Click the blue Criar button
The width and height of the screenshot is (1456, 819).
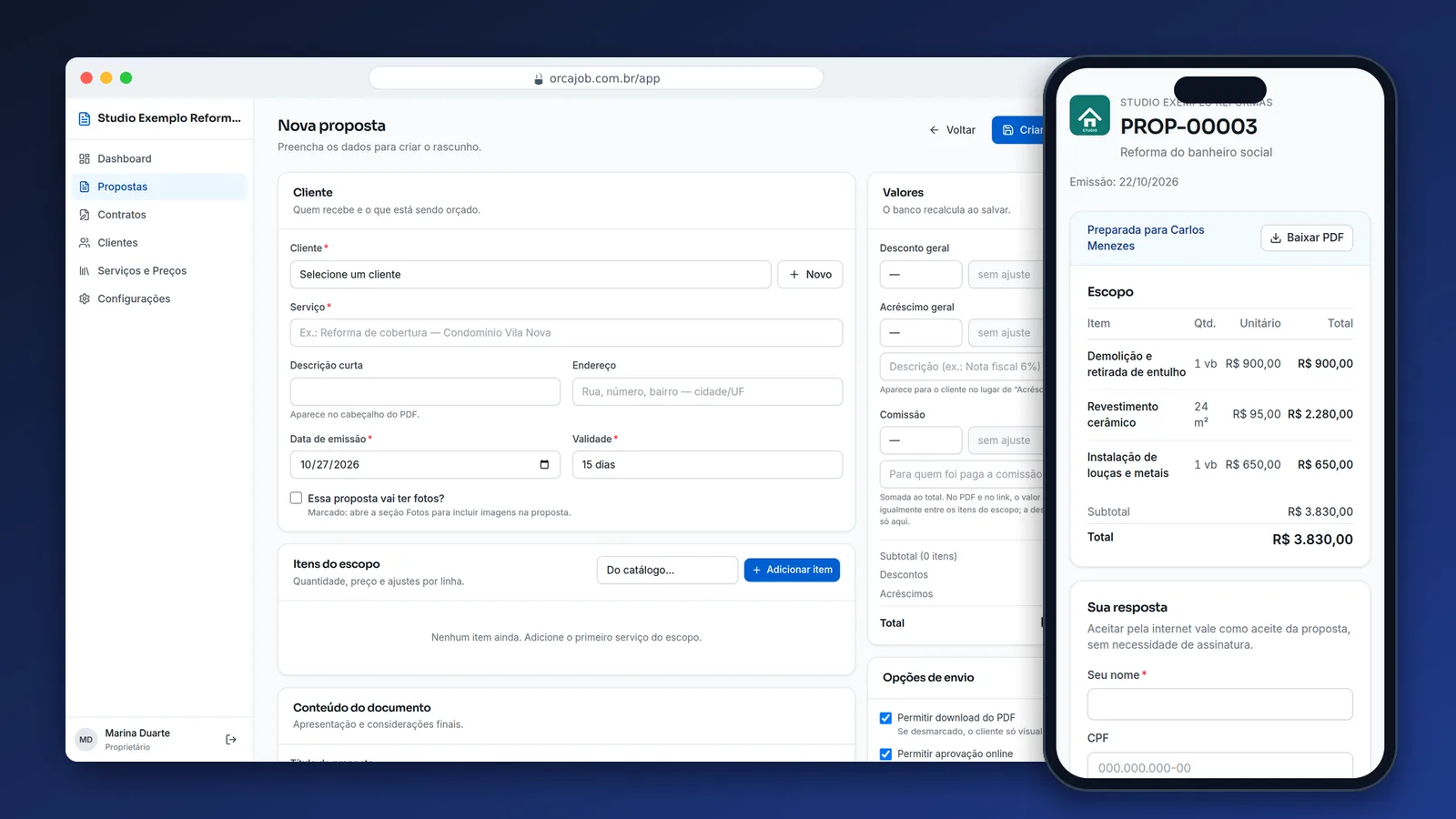coord(1019,130)
